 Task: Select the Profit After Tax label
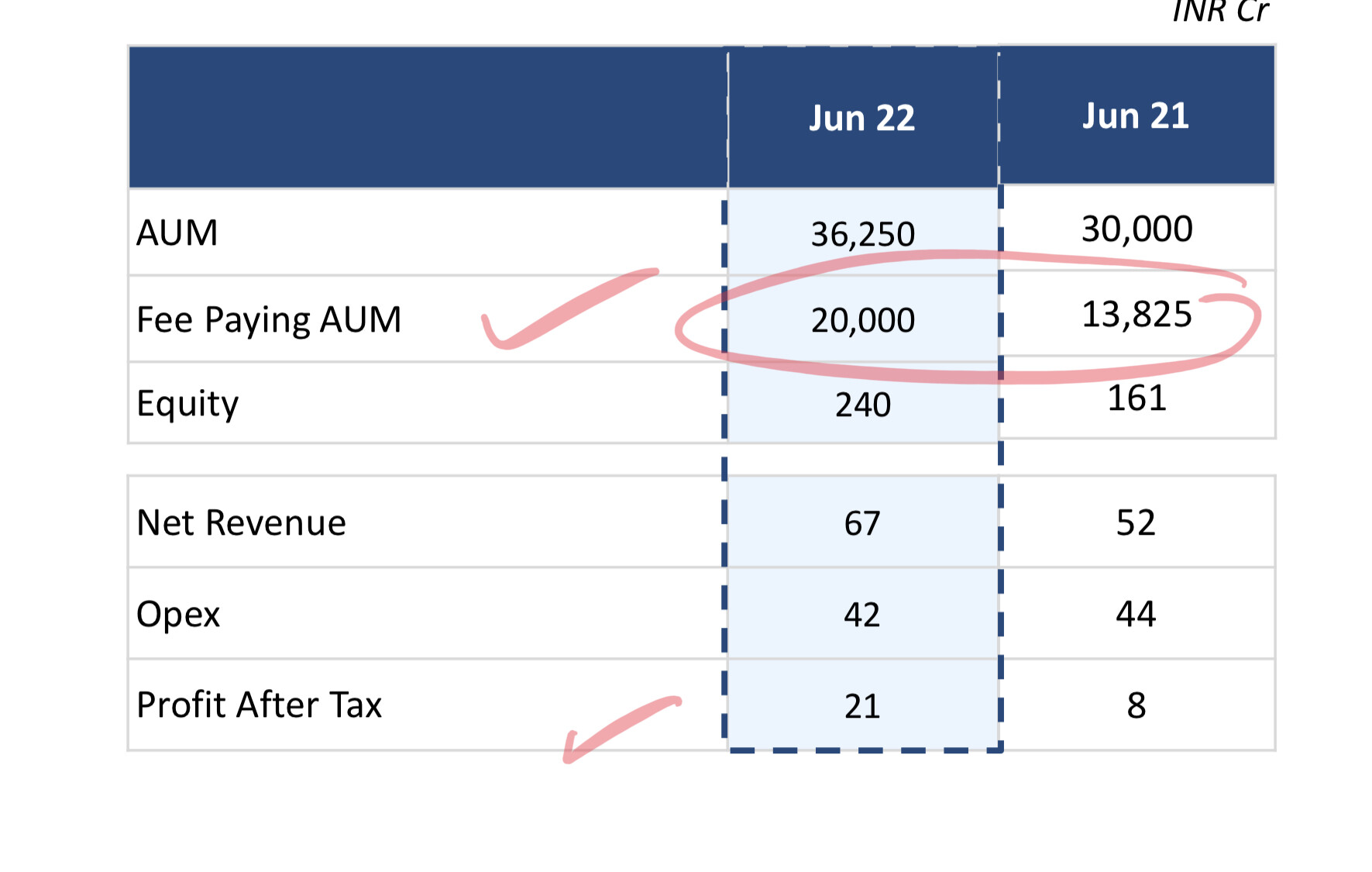tap(259, 705)
